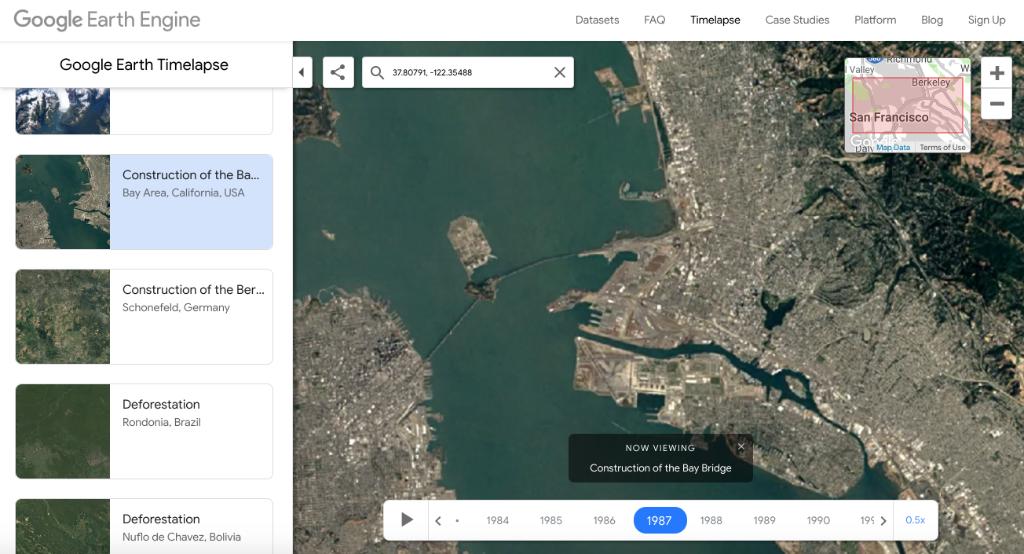The height and width of the screenshot is (554, 1024).
Task: Click into the coordinates search input
Action: (467, 73)
